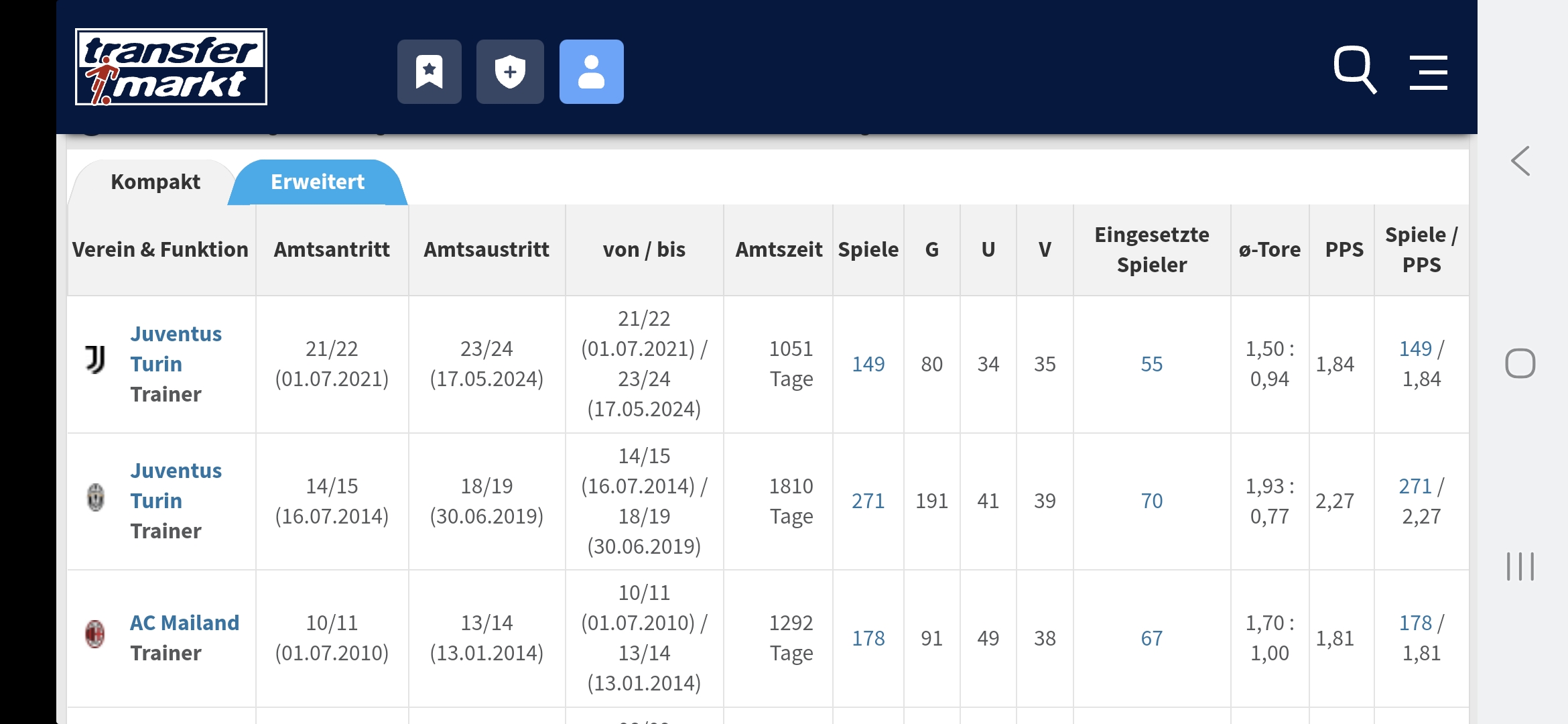Click the old Juventus crest in the 14/15 row
The image size is (1568, 724).
point(96,497)
